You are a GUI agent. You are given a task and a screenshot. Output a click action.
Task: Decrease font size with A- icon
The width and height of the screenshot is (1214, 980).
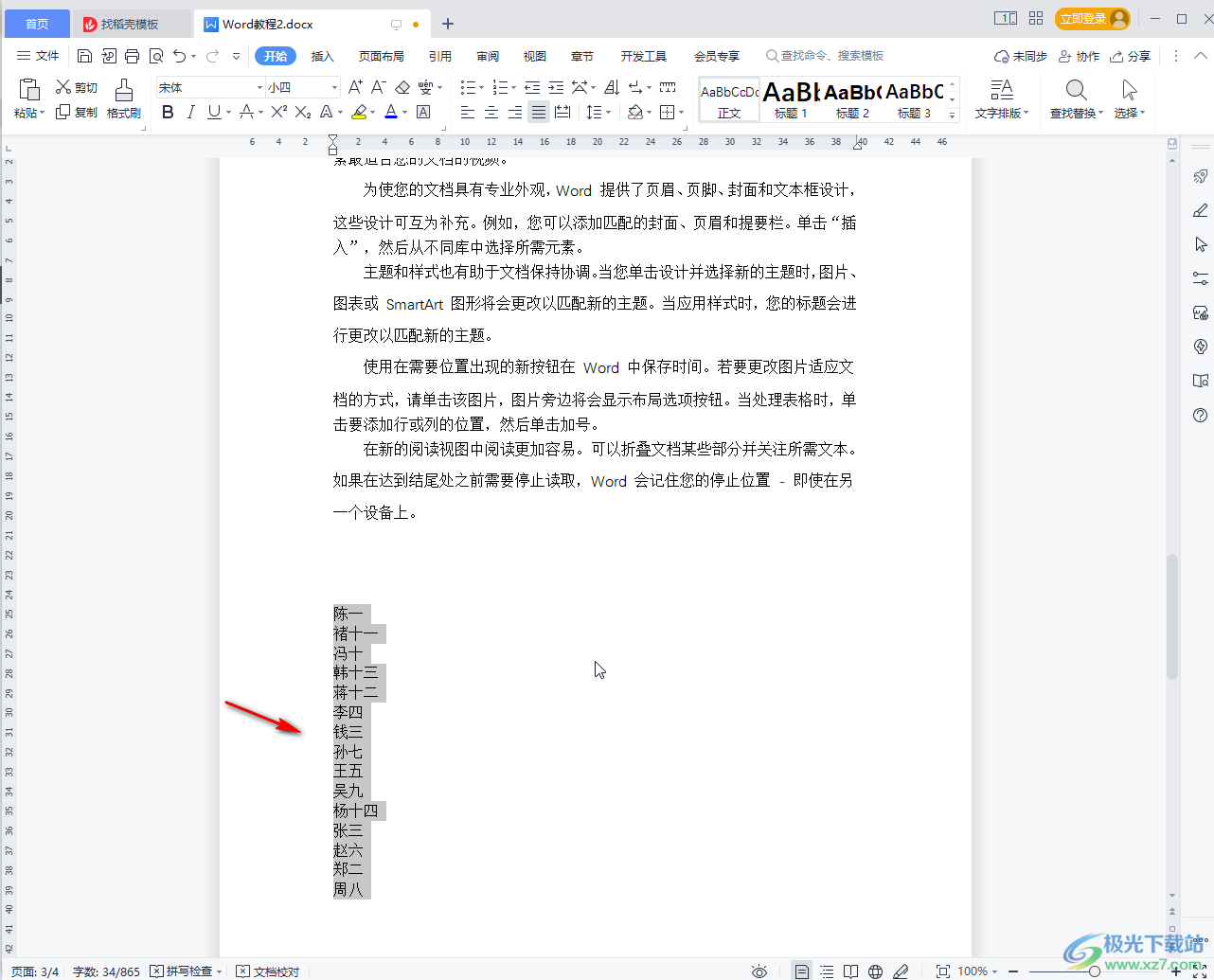click(378, 87)
